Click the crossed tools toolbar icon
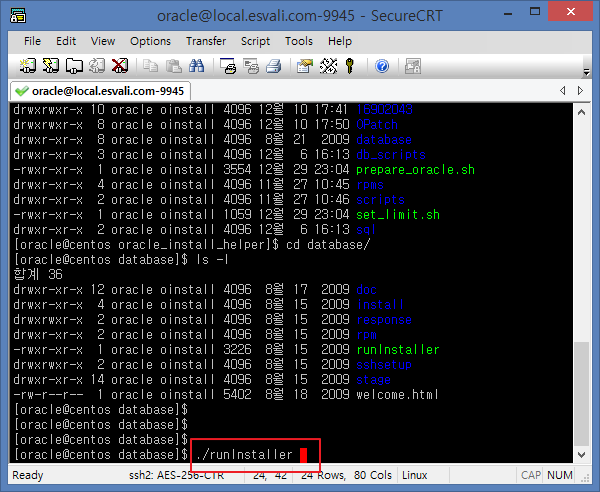 328,66
